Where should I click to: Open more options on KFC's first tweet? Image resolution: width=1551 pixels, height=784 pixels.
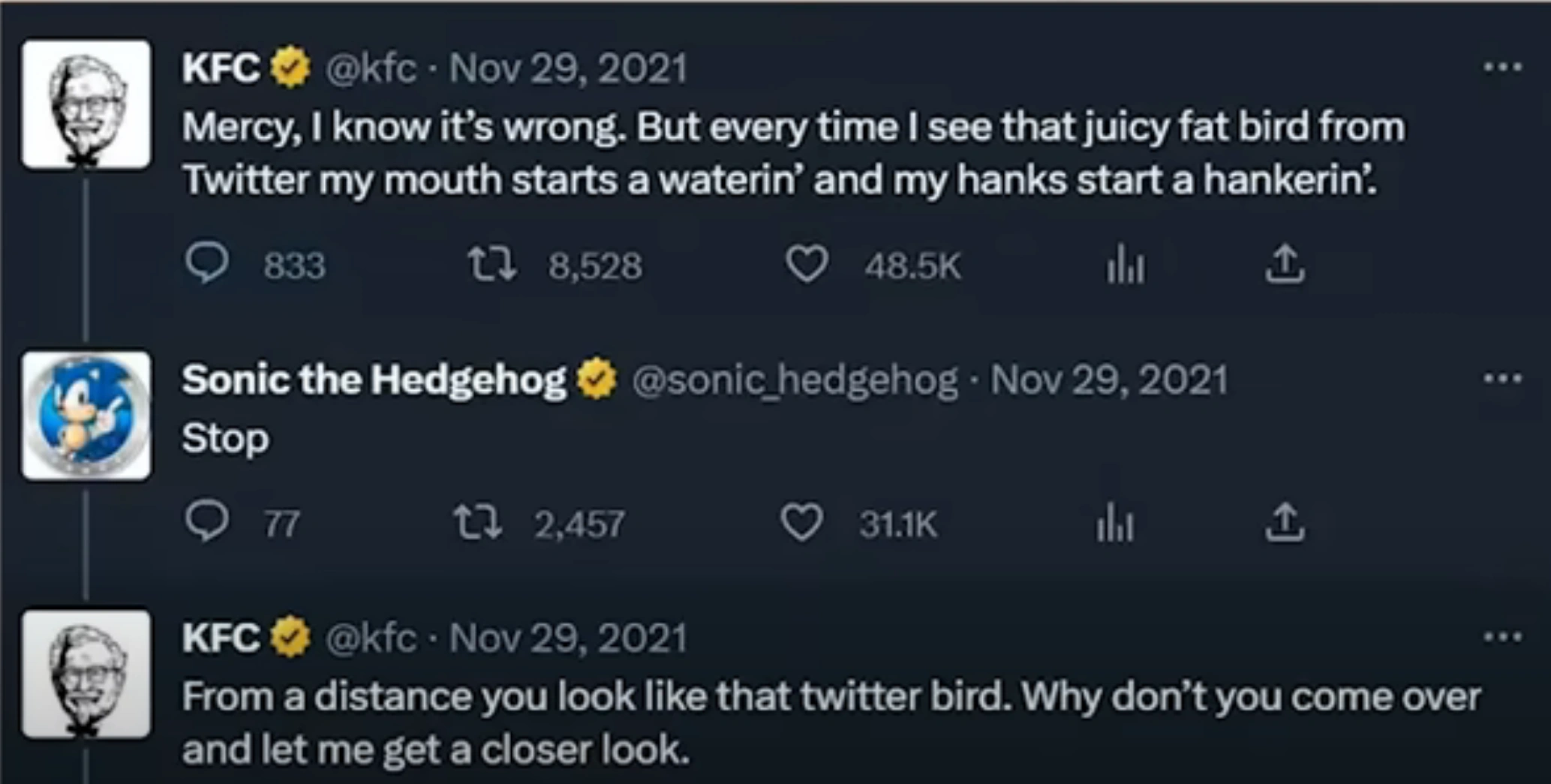click(x=1502, y=68)
